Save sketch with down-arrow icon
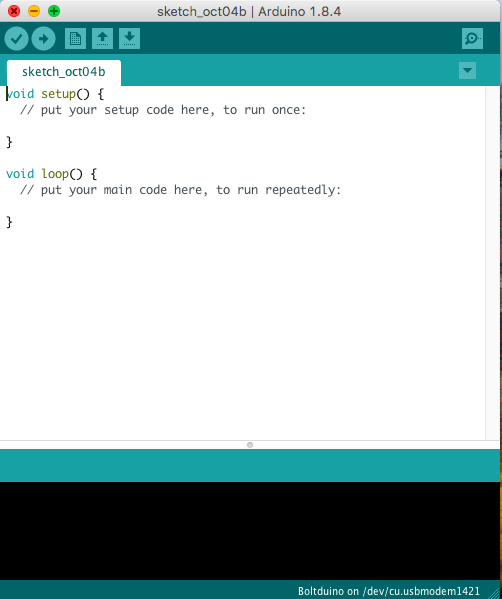The image size is (502, 599). point(130,39)
